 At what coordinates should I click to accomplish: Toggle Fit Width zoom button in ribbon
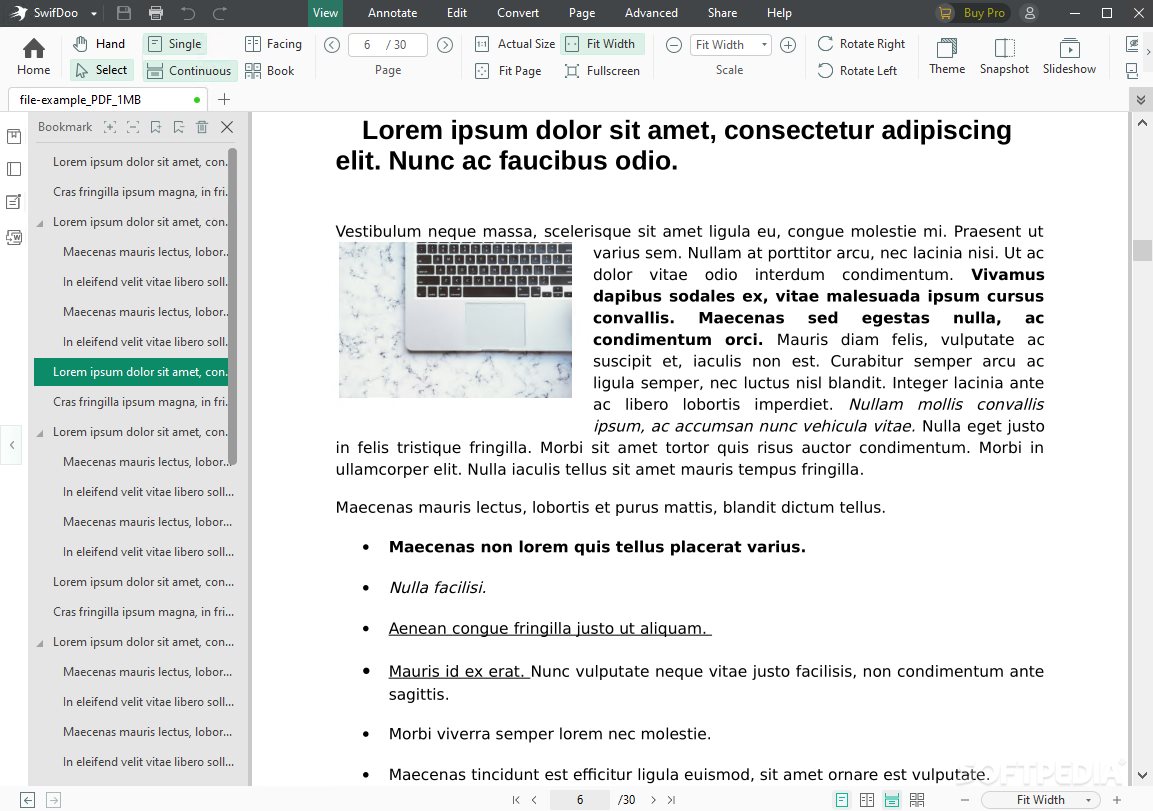[602, 44]
